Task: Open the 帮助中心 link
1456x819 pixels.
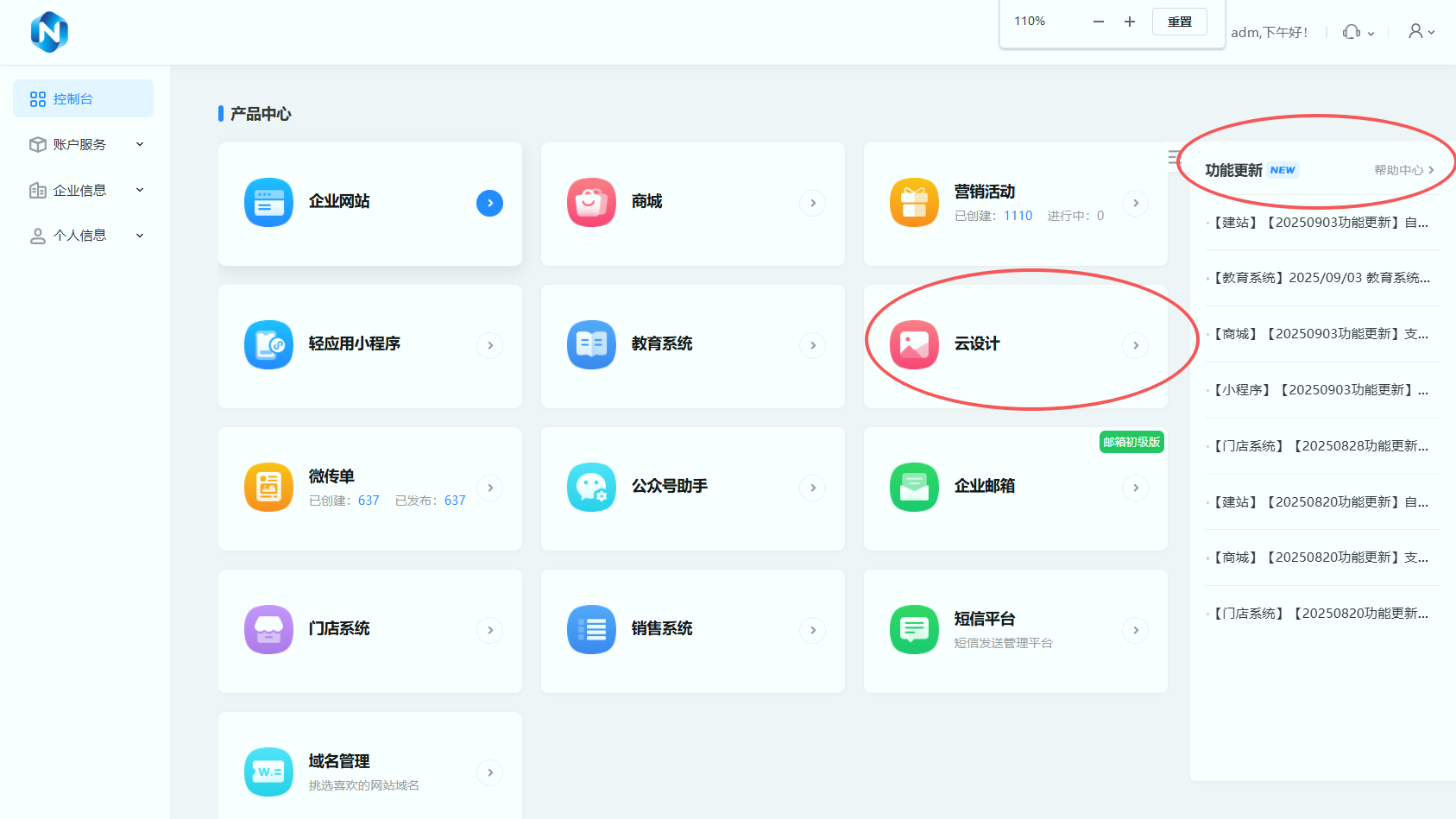Action: [x=1403, y=170]
